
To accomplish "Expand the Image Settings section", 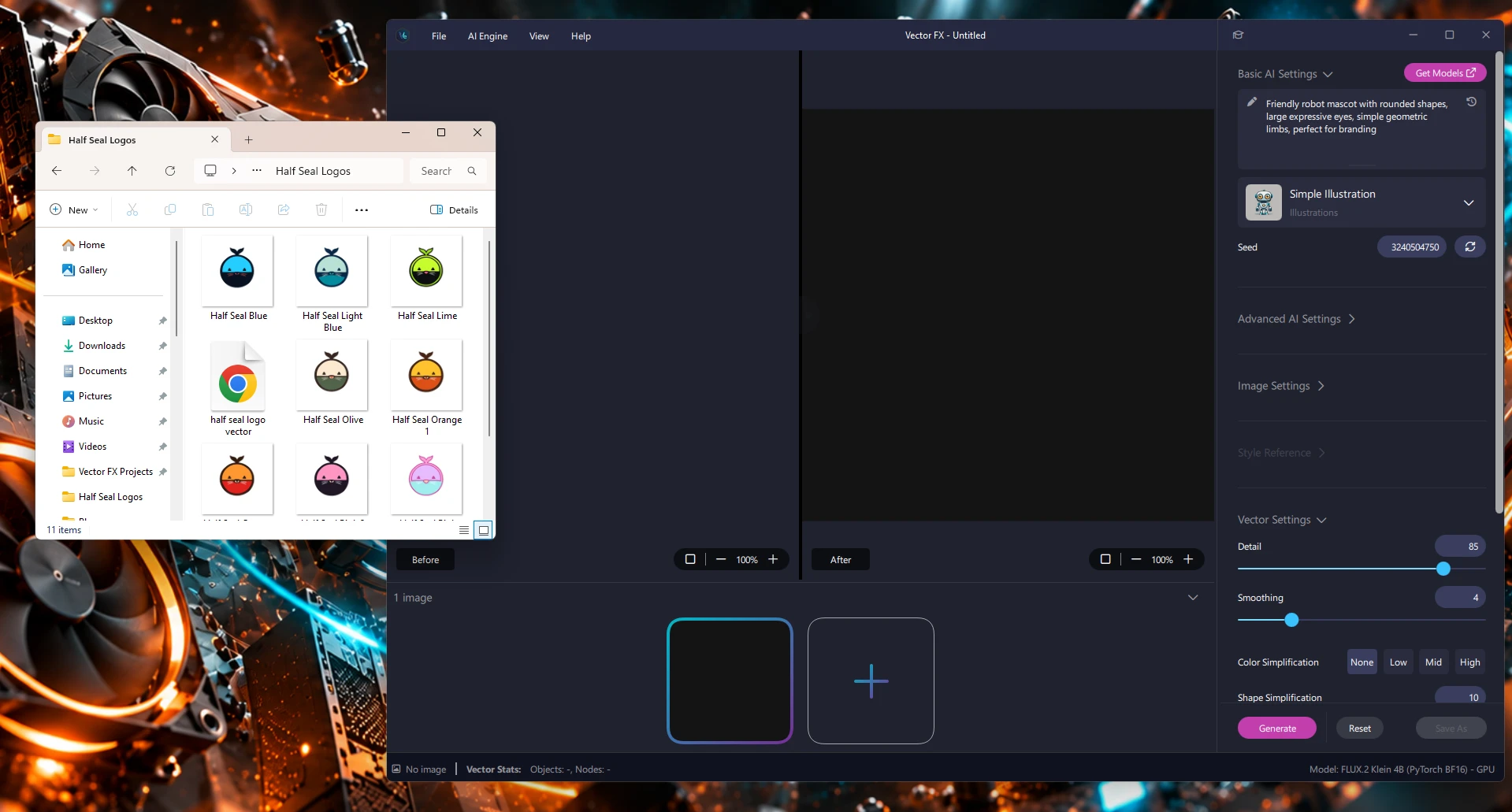I will point(1280,386).
